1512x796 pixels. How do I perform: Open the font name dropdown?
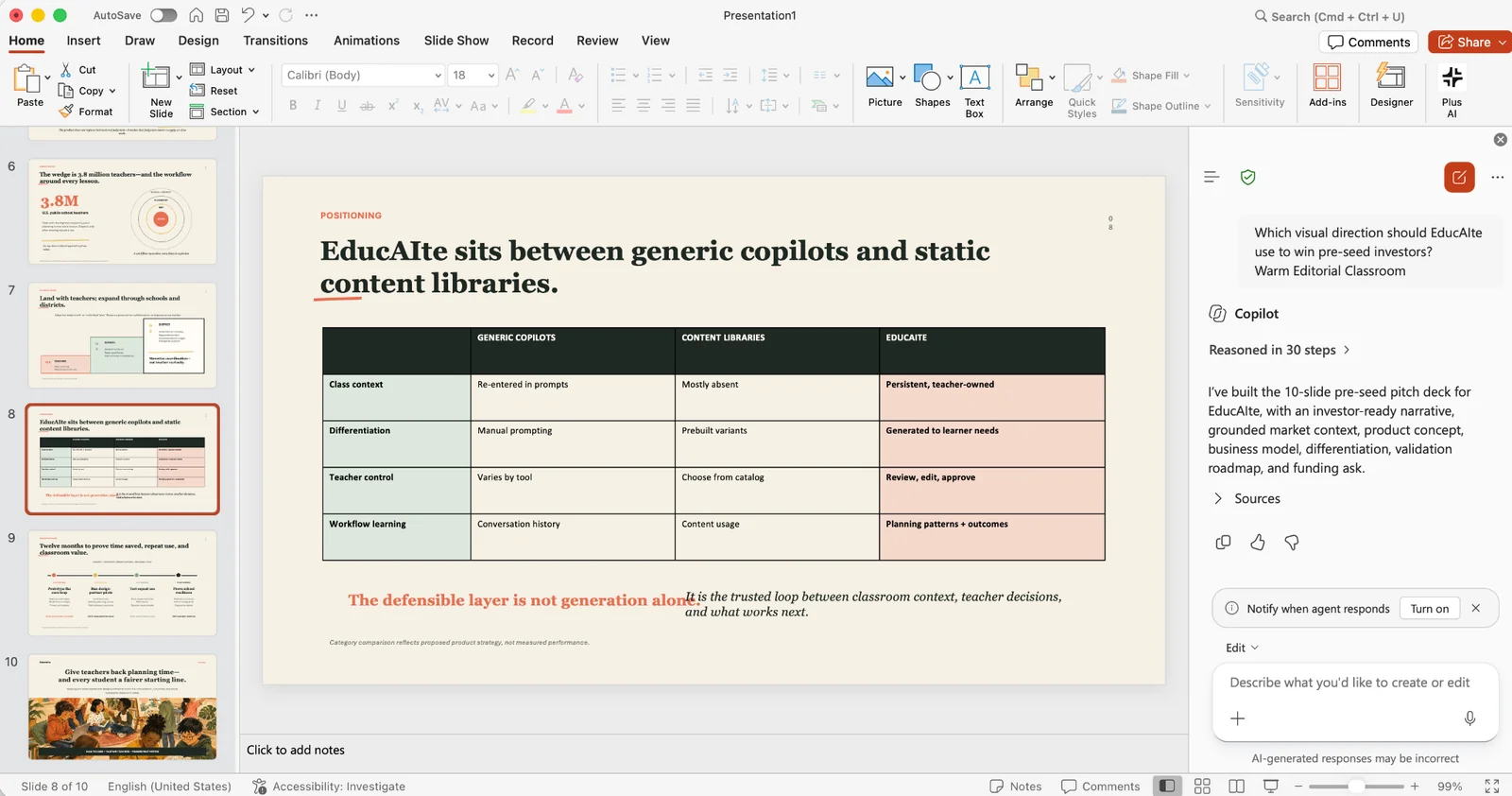tap(438, 76)
